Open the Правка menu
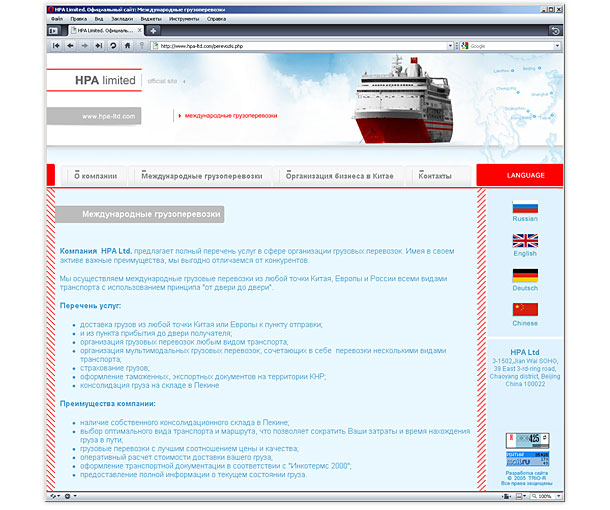The width and height of the screenshot is (610, 510). coord(79,19)
